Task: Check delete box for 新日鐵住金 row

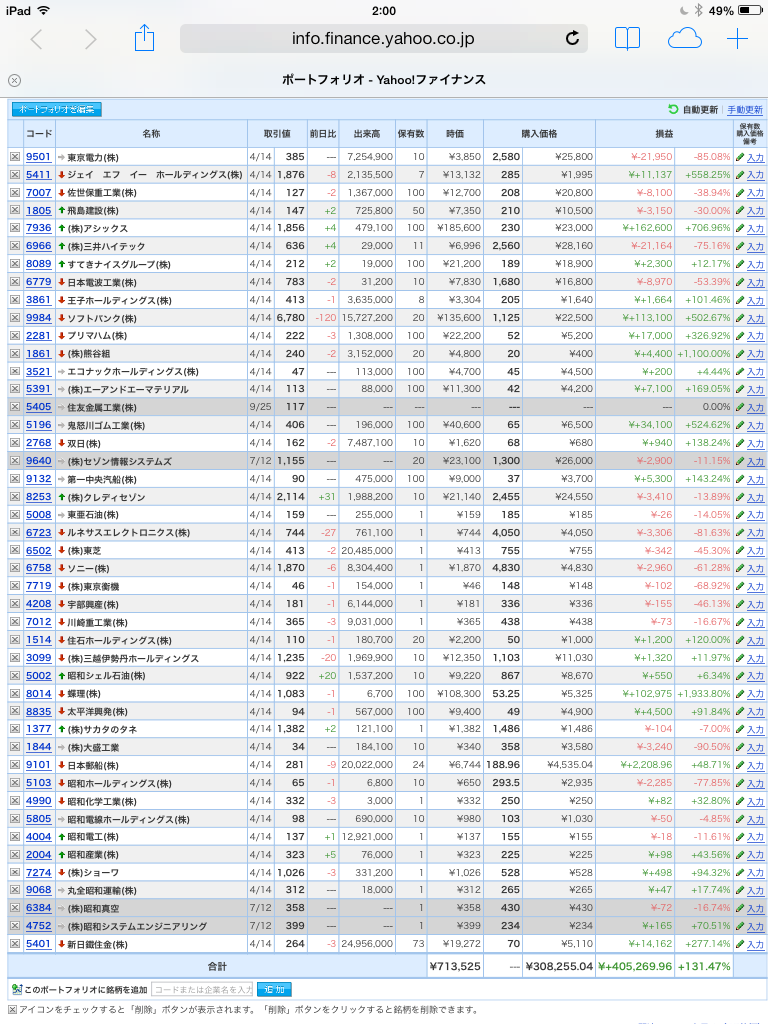Action: (15, 944)
